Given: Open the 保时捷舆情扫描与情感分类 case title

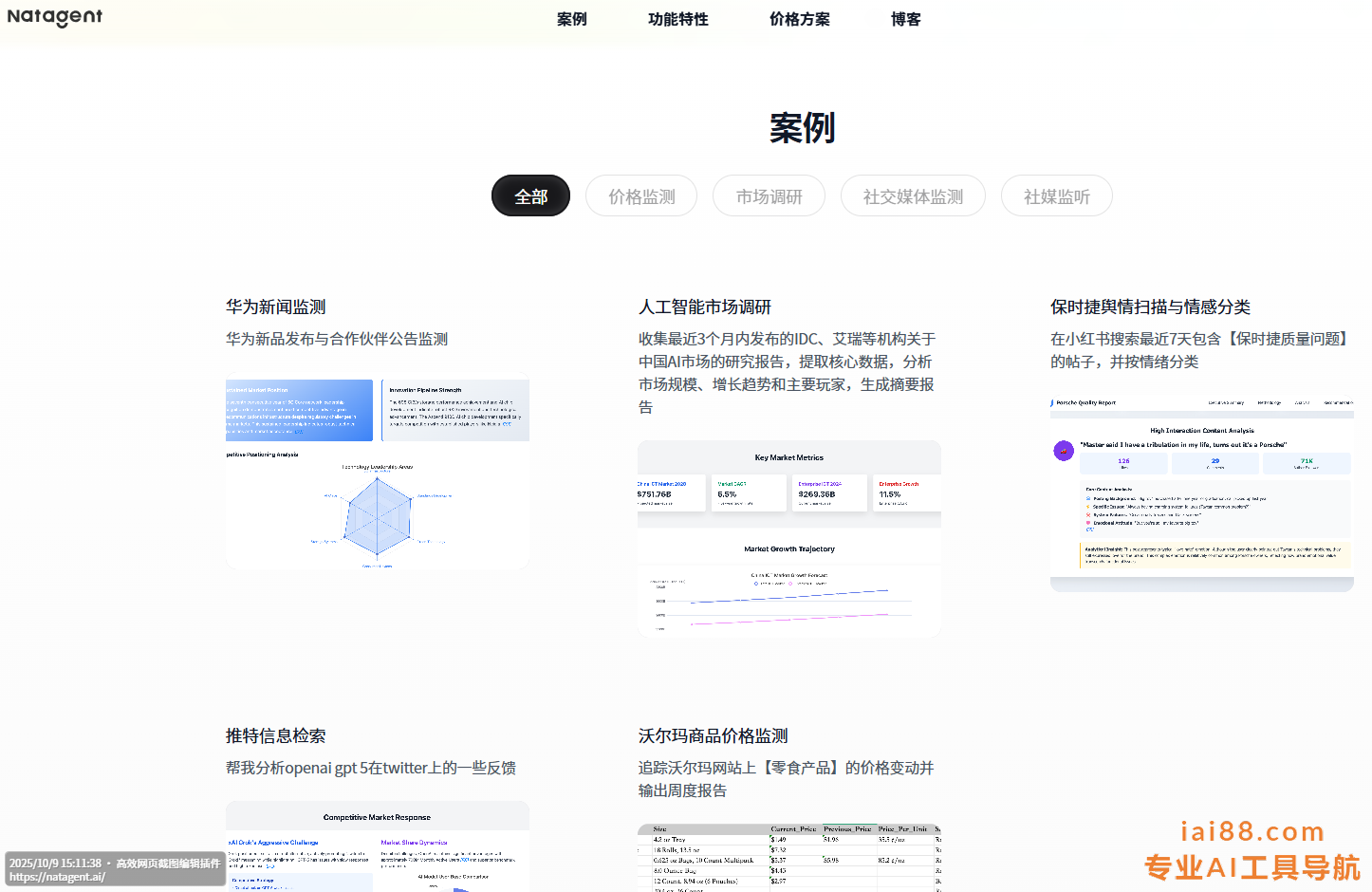Looking at the screenshot, I should point(1150,307).
